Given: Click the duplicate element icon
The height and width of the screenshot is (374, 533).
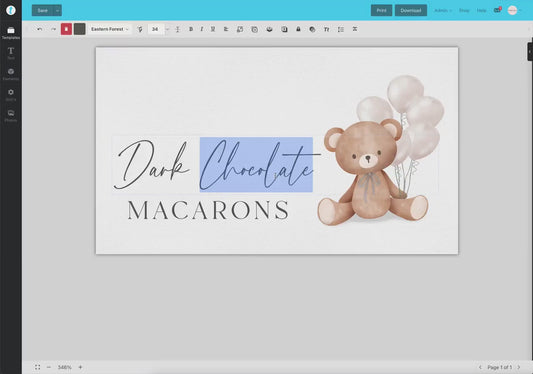Looking at the screenshot, I should click(240, 29).
